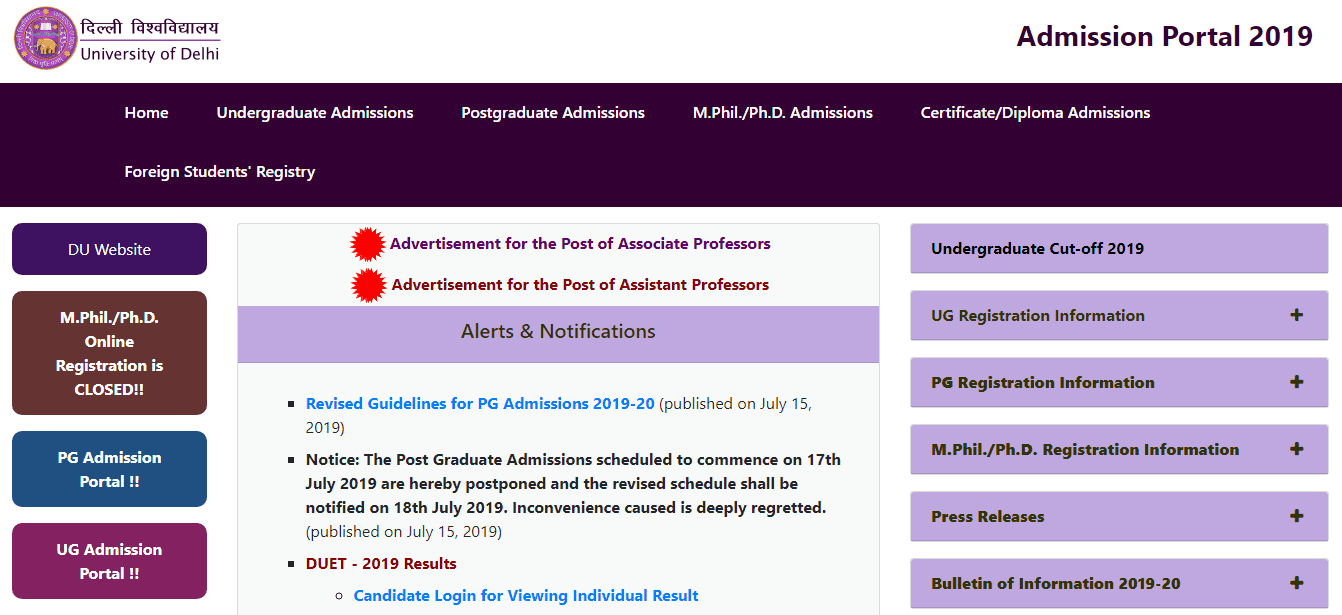The image size is (1342, 615).
Task: Open Revised Guidelines for PG Admissions link
Action: coord(480,404)
